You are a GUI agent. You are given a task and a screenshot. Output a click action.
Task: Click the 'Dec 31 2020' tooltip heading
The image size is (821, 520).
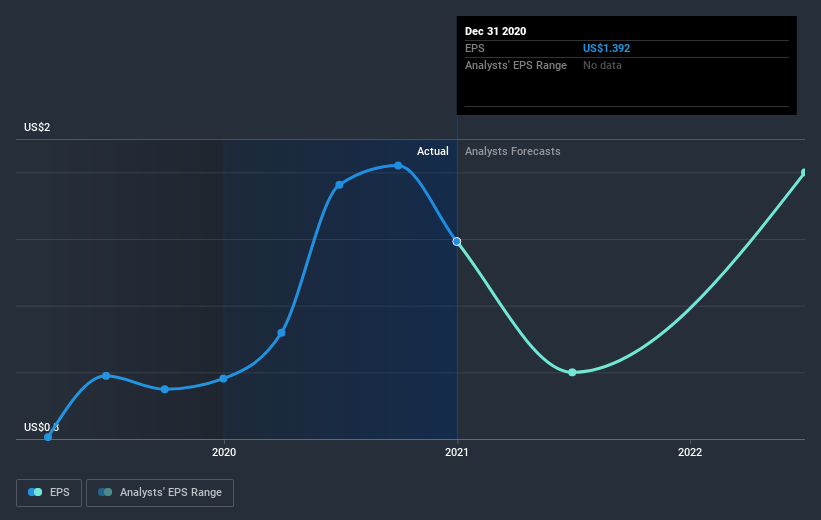click(495, 31)
